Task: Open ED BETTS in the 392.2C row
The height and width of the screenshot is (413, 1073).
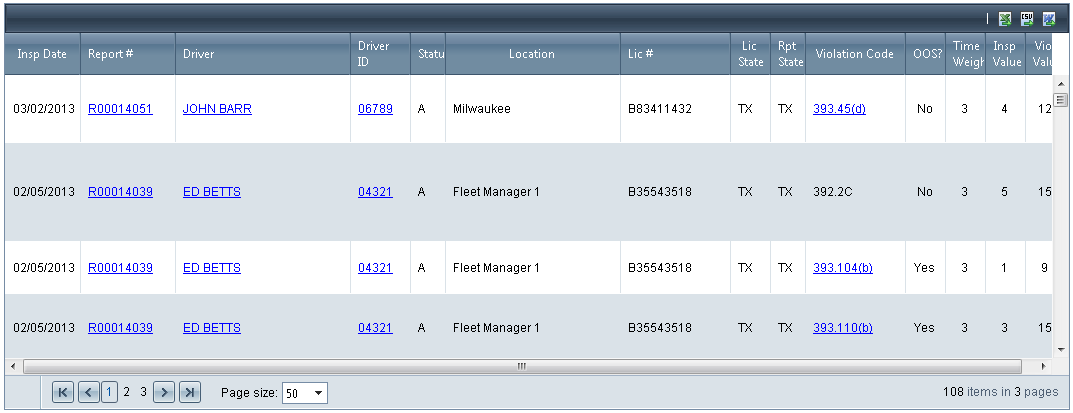Action: coord(211,192)
